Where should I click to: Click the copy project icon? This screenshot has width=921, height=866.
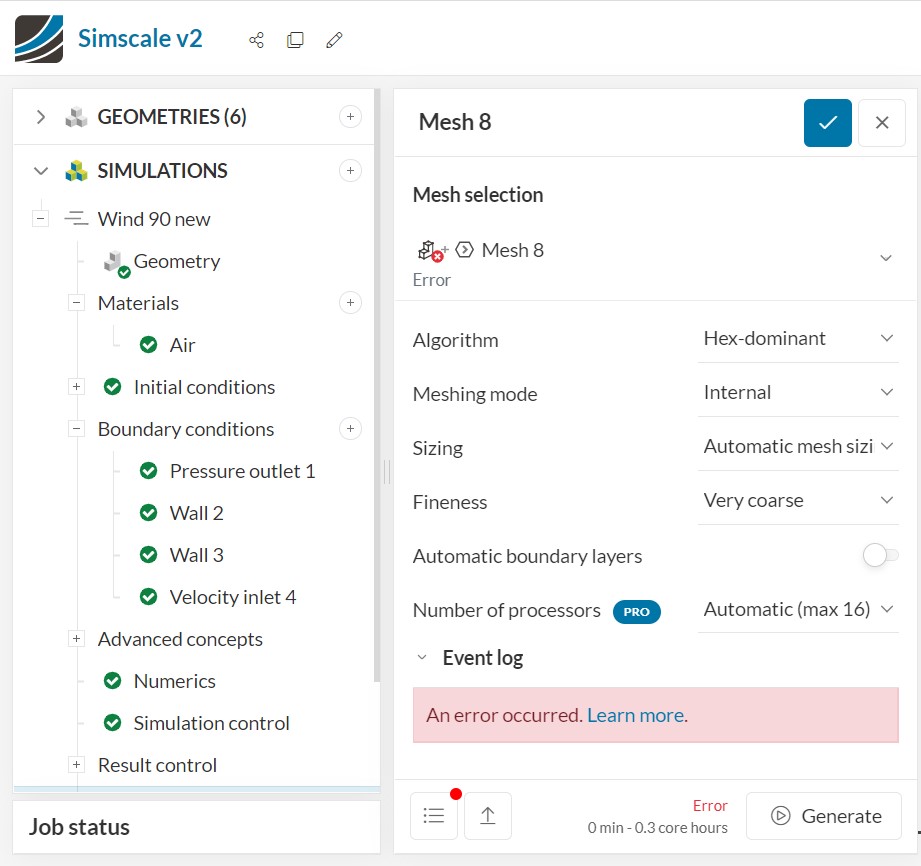(295, 40)
